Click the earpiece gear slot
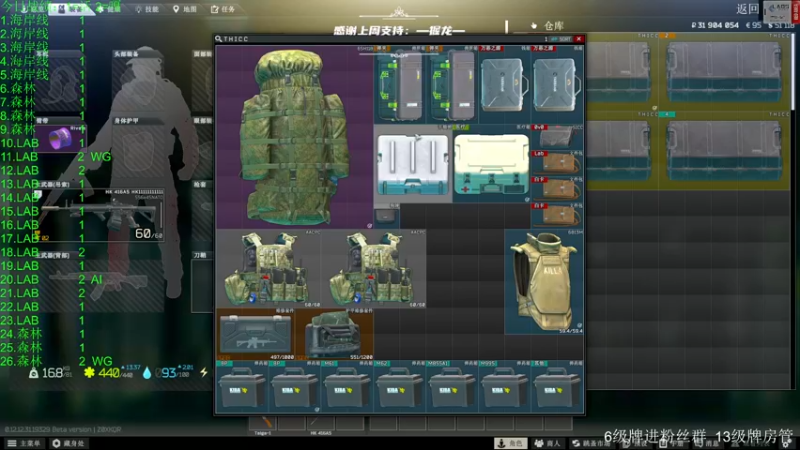The width and height of the screenshot is (800, 450). pyautogui.click(x=60, y=83)
